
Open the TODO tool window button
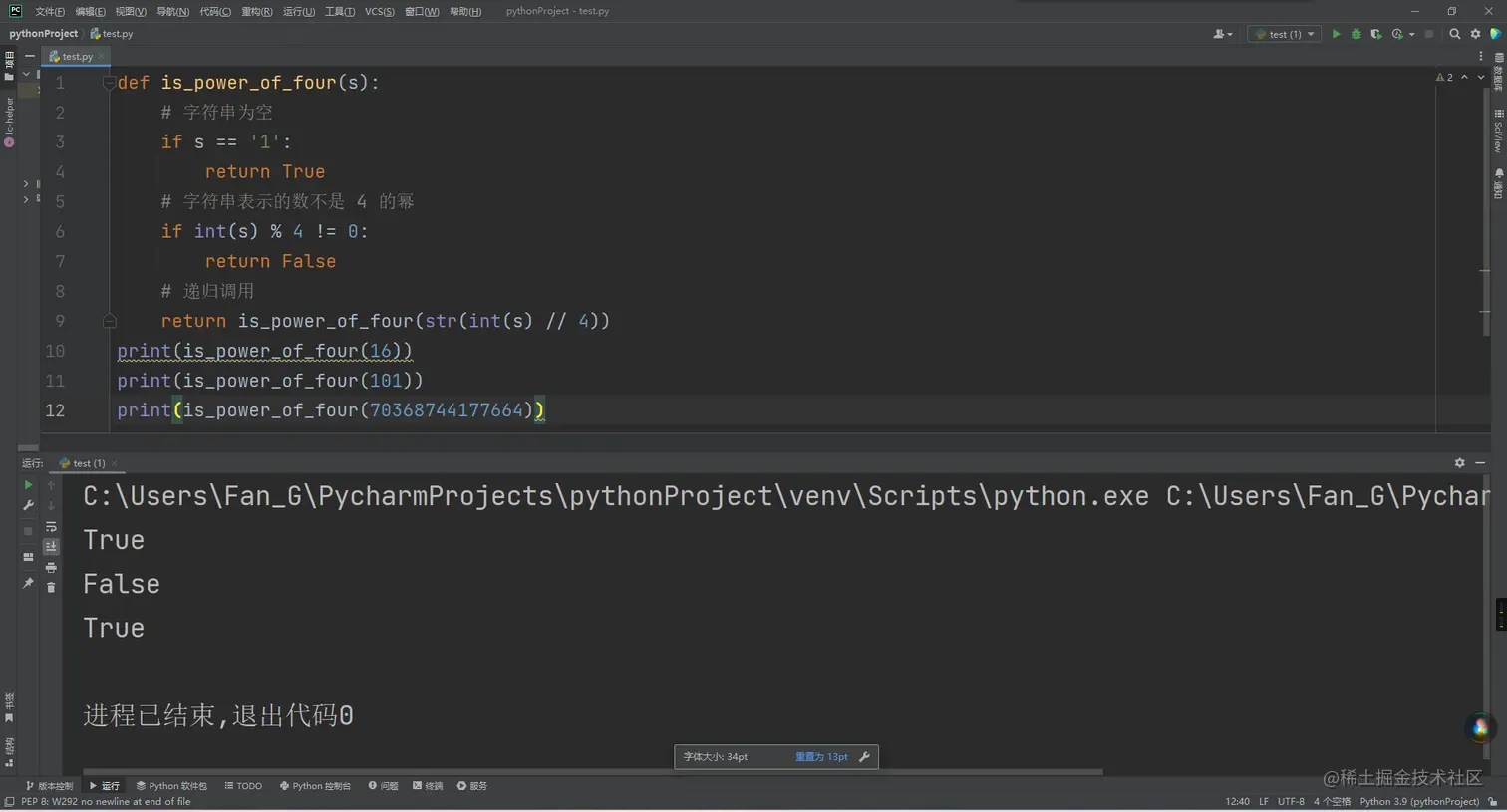point(243,786)
